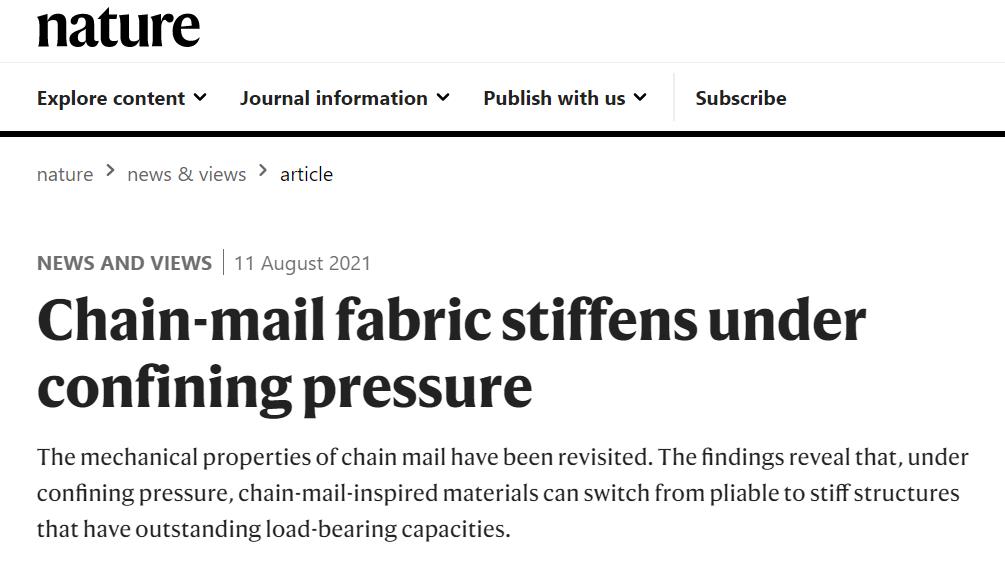1005x580 pixels.
Task: Expand the Publish with us chevron arrow
Action: (640, 97)
